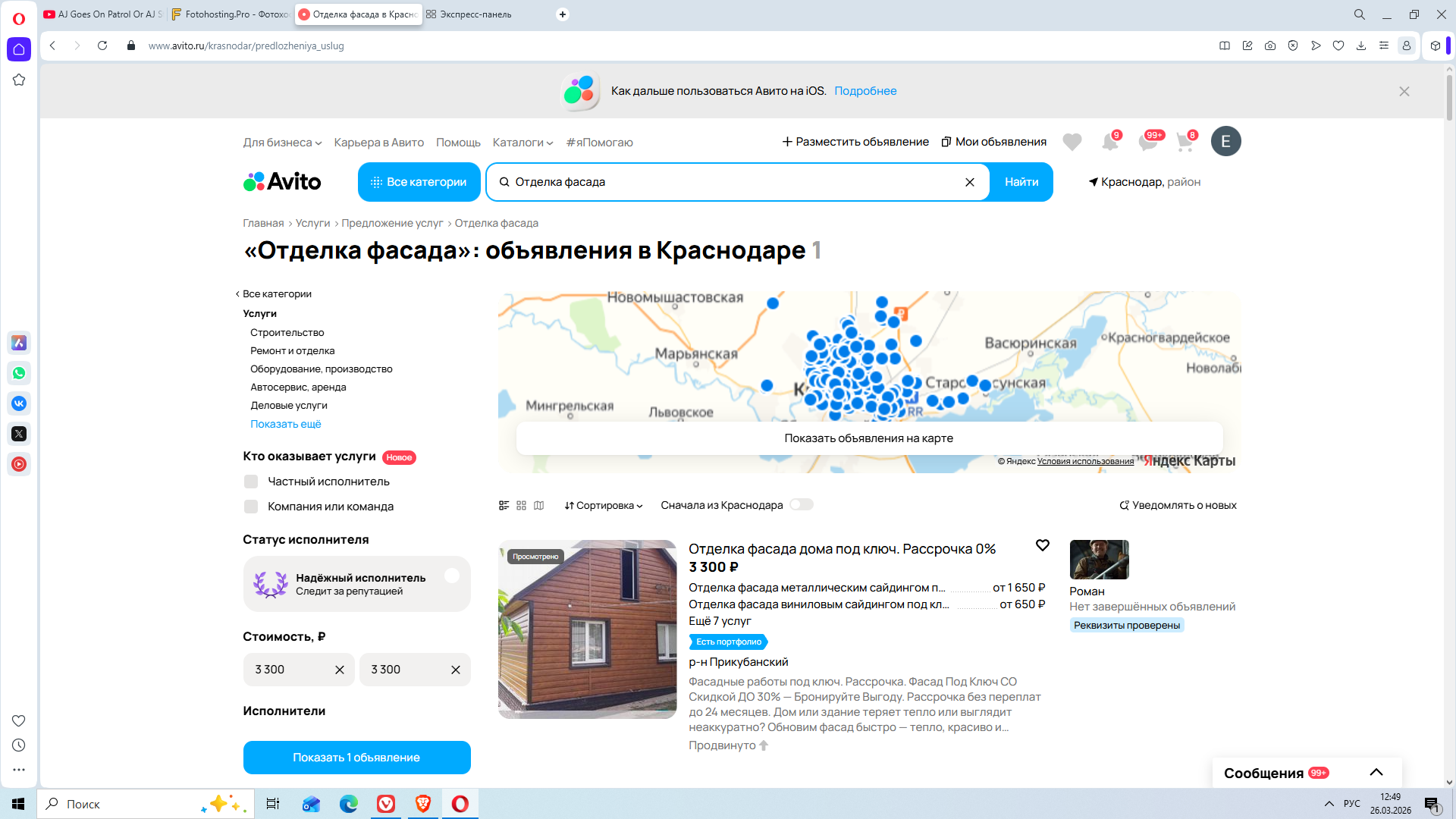
Task: Open the shopping cart icon
Action: (1185, 142)
